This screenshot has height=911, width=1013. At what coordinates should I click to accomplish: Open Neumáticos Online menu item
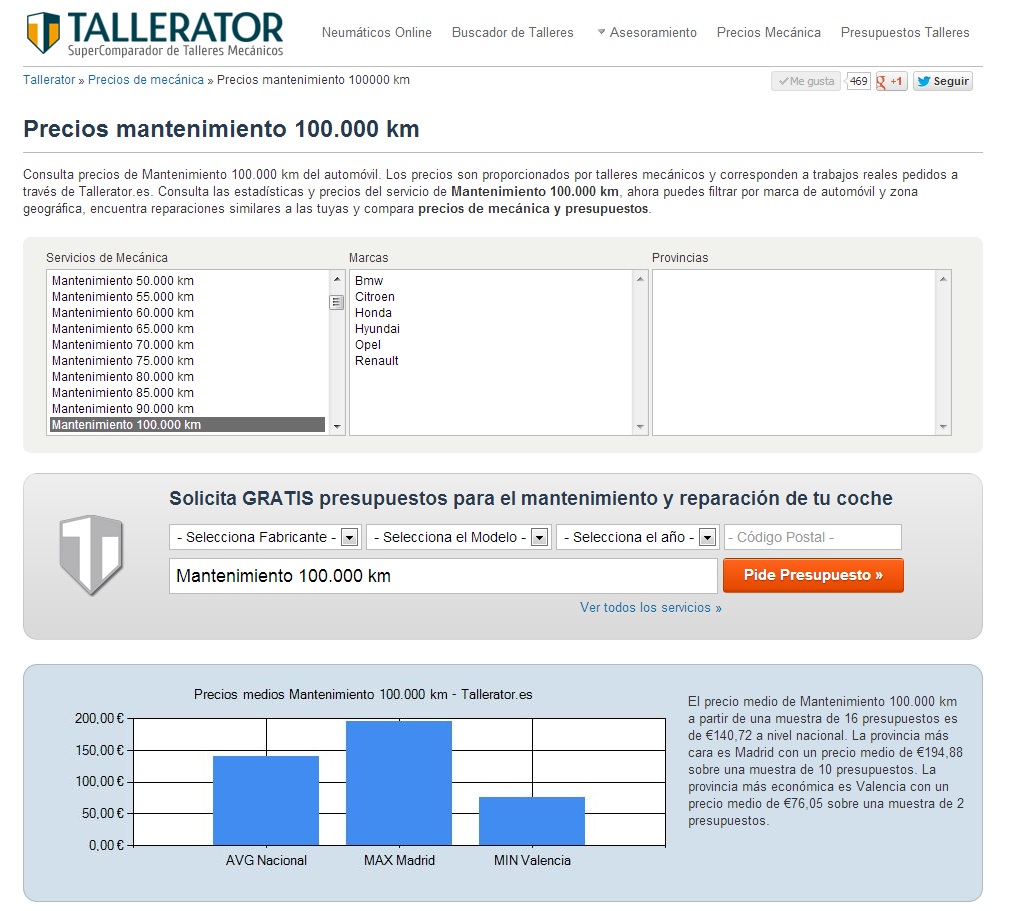click(x=377, y=32)
